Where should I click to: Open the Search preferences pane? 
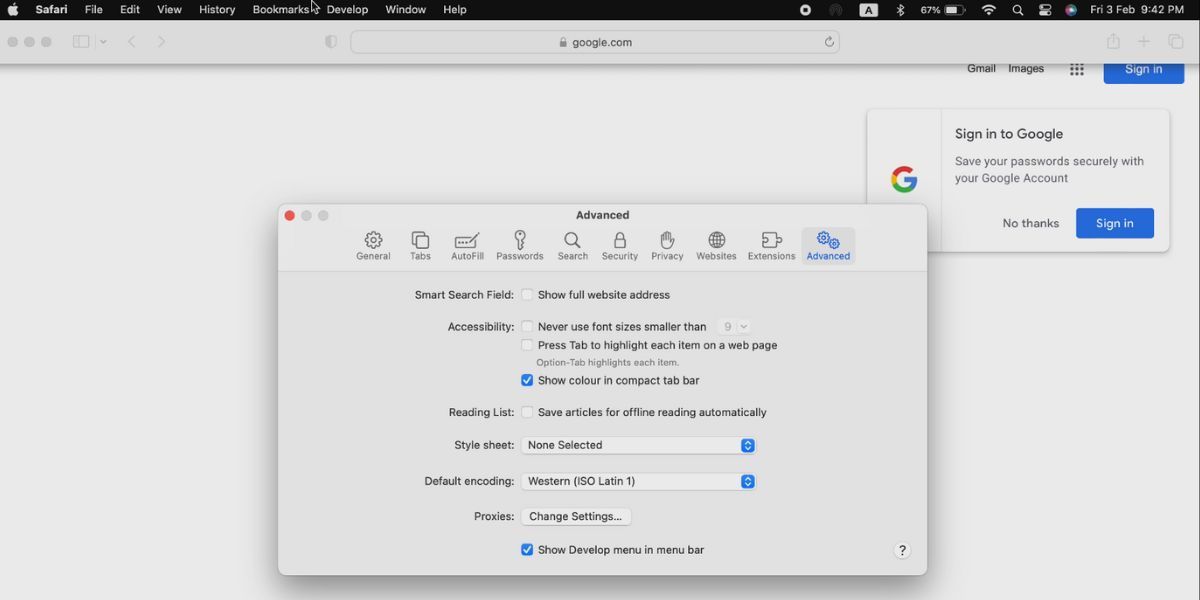[572, 246]
